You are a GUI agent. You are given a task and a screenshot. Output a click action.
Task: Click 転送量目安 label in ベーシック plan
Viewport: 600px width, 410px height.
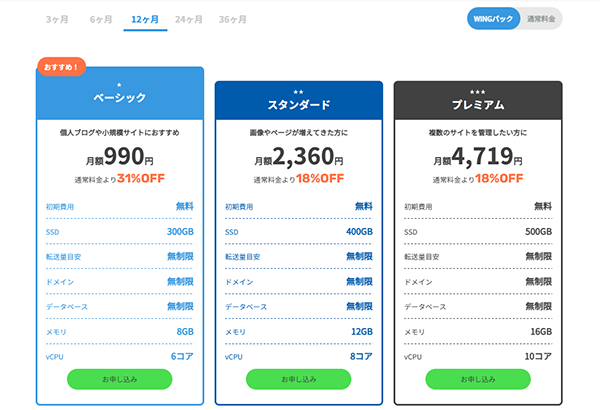point(64,257)
